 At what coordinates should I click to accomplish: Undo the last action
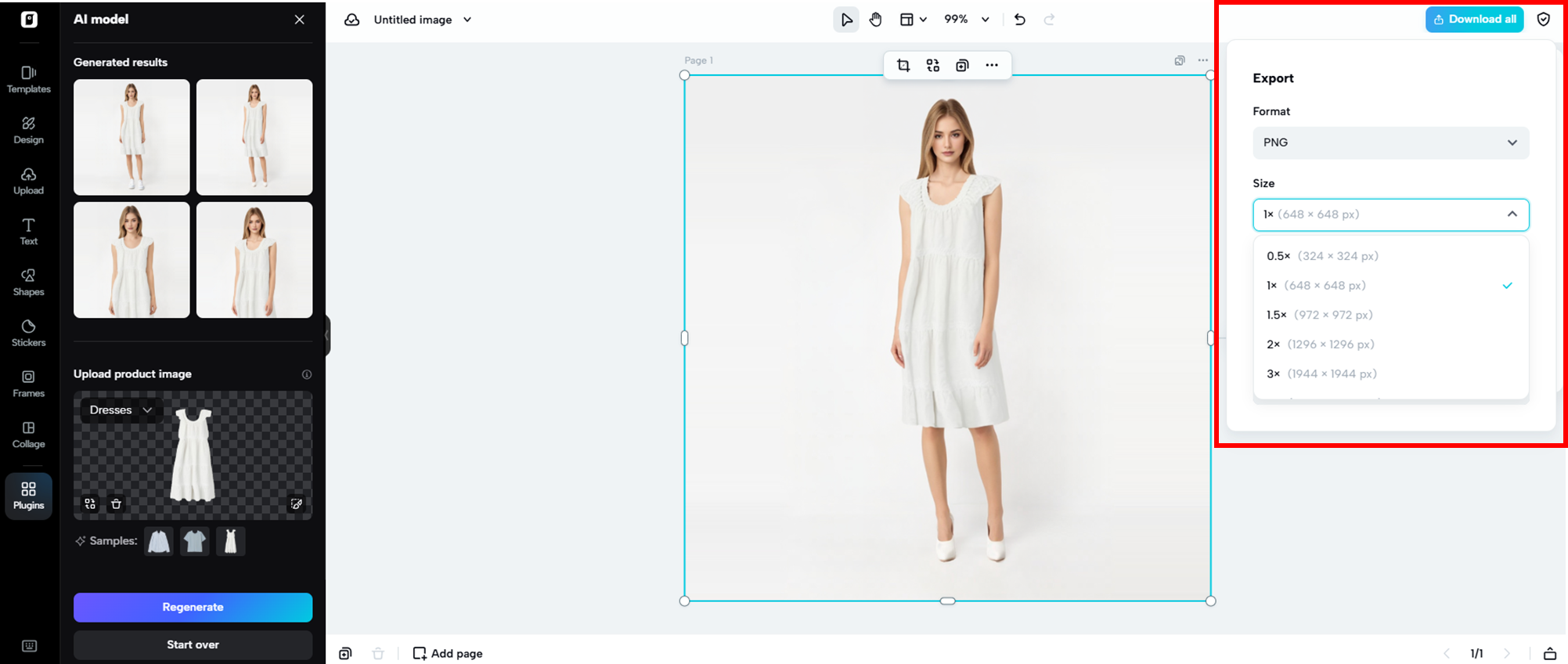click(x=1019, y=20)
